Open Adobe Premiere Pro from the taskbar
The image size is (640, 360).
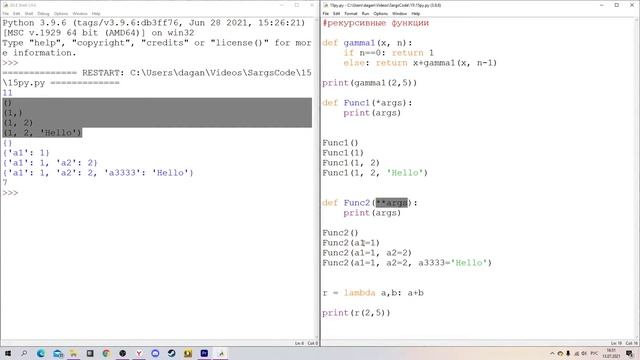(204, 353)
